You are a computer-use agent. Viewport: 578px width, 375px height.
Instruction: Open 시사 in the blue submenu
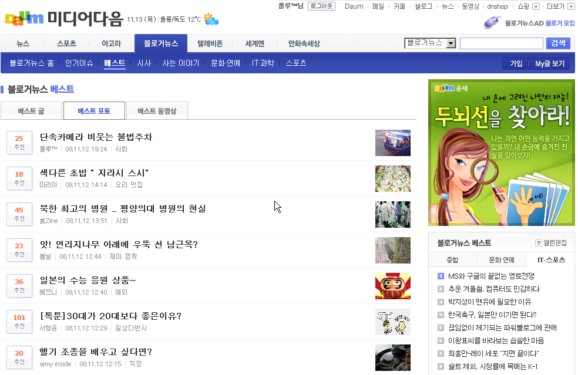pos(144,63)
